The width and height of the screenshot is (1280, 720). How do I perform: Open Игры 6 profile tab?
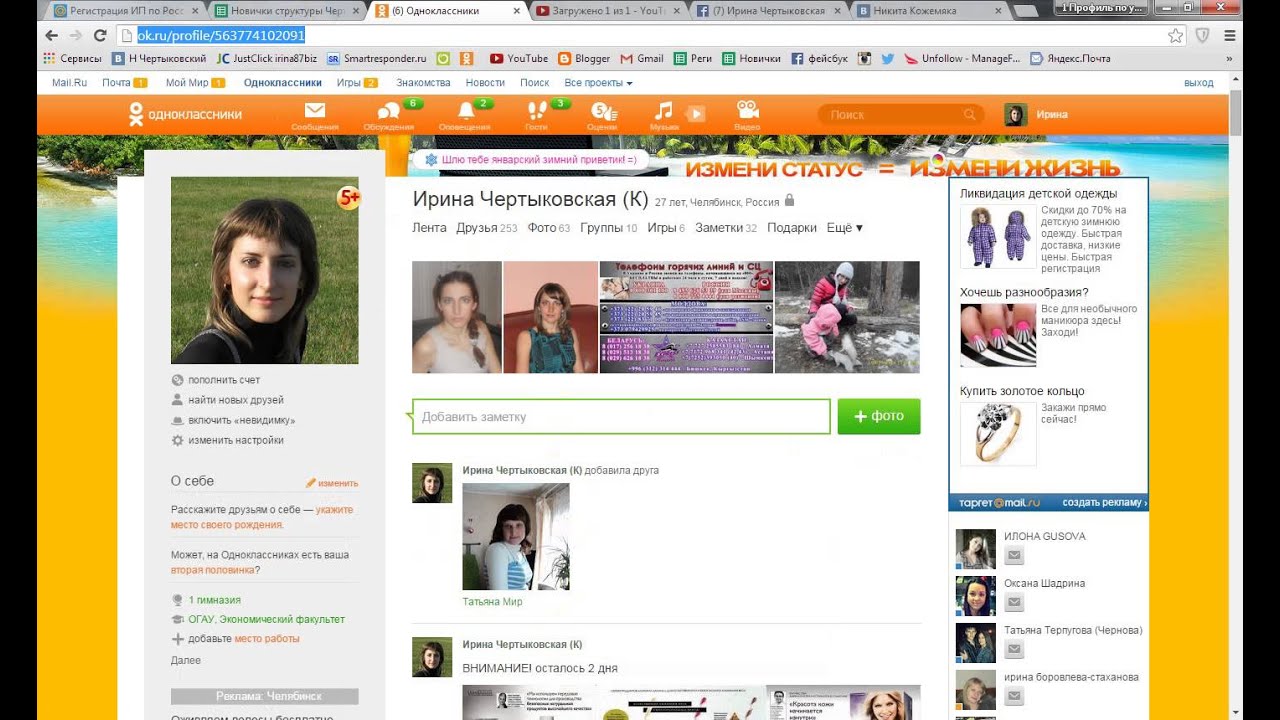(x=666, y=228)
